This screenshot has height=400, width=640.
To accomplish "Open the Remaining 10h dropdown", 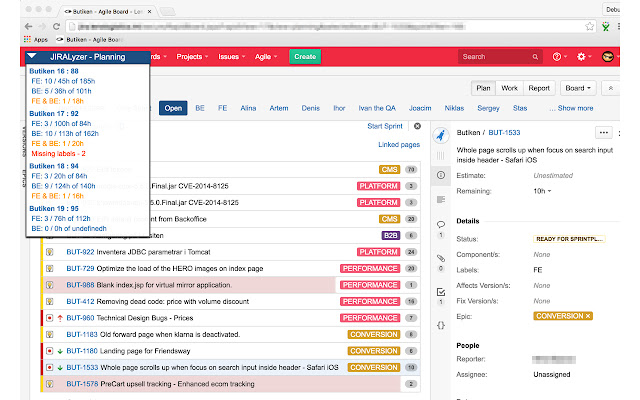I will coord(542,191).
